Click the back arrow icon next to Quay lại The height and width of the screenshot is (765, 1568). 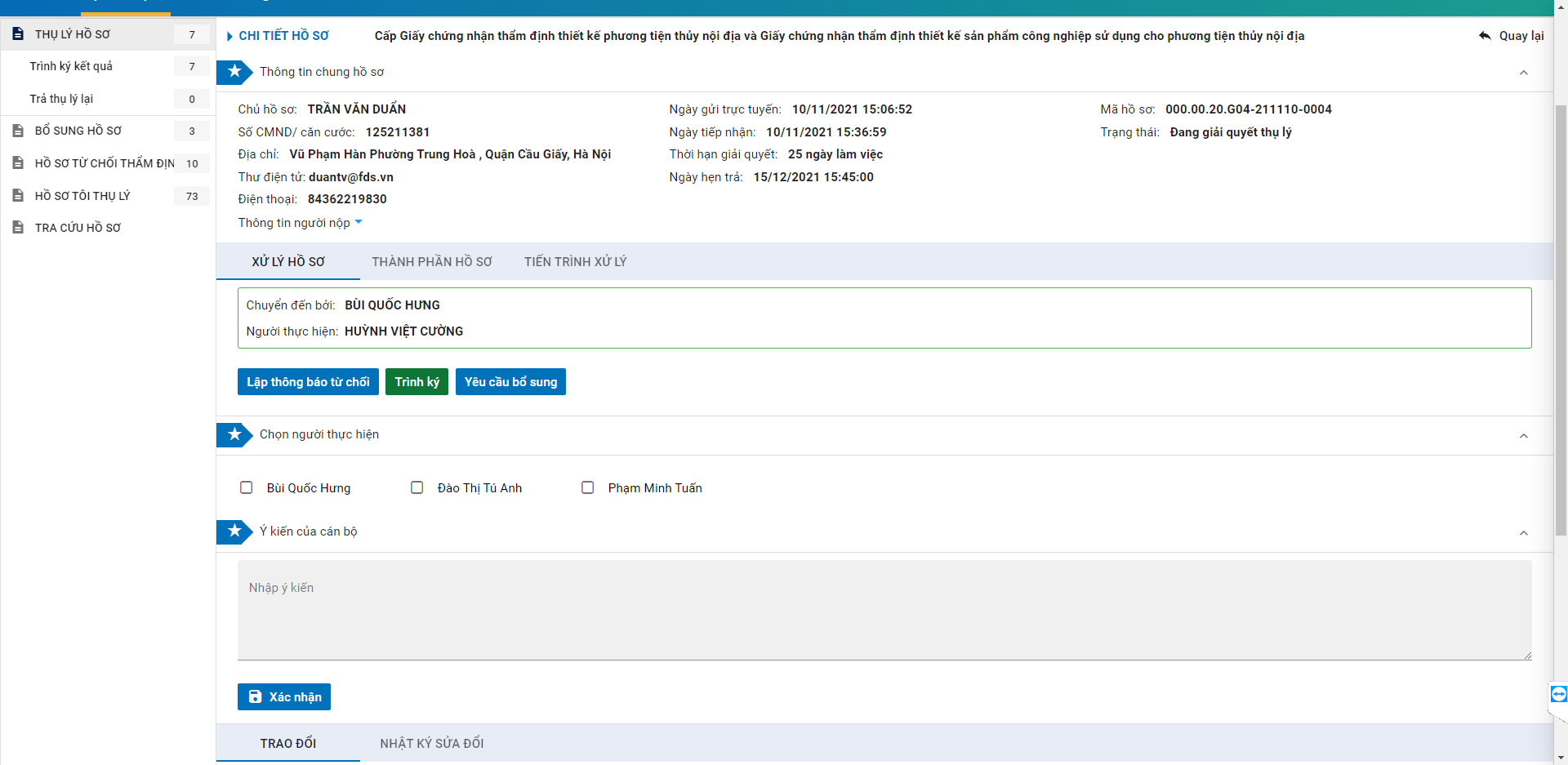1485,36
